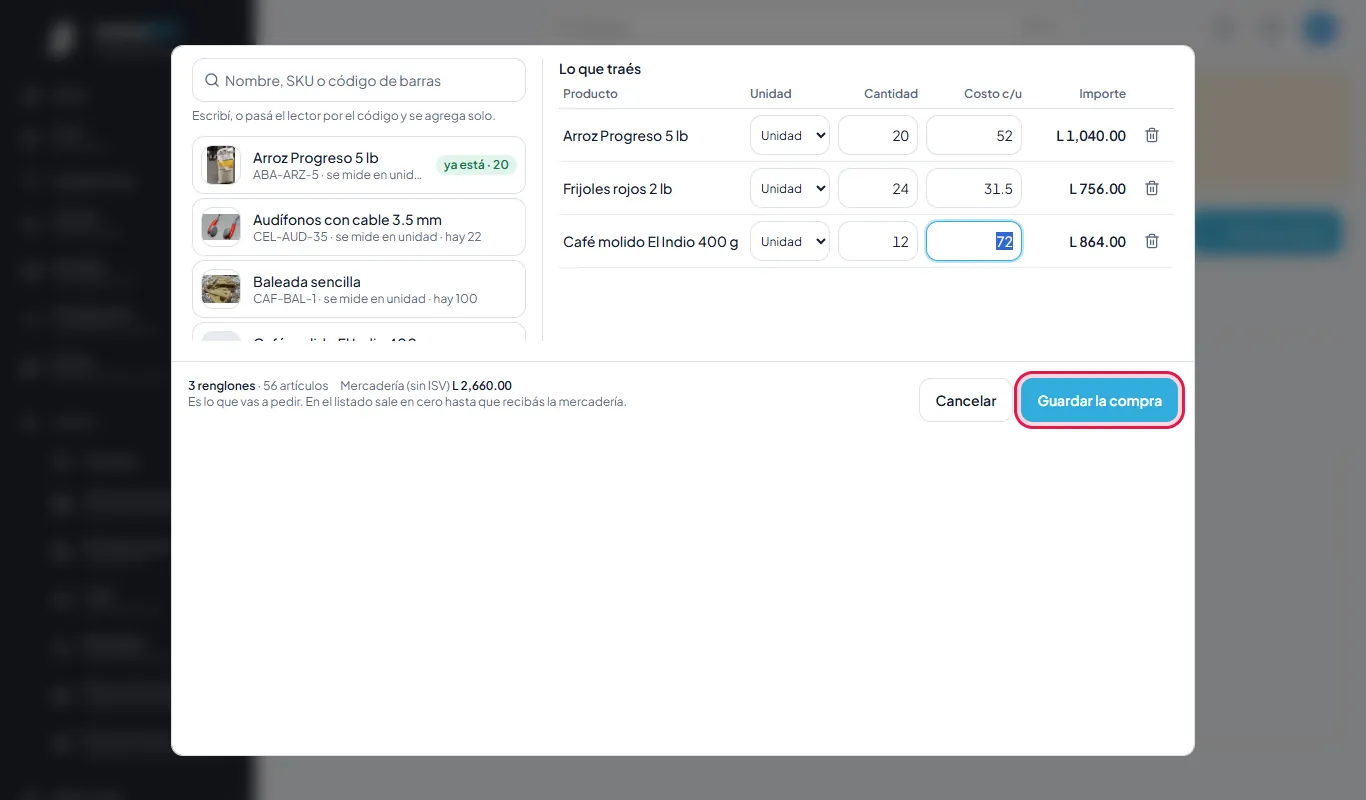Image resolution: width=1366 pixels, height=800 pixels.
Task: Edit the unit cost for Arroz Progreso
Action: (x=974, y=135)
